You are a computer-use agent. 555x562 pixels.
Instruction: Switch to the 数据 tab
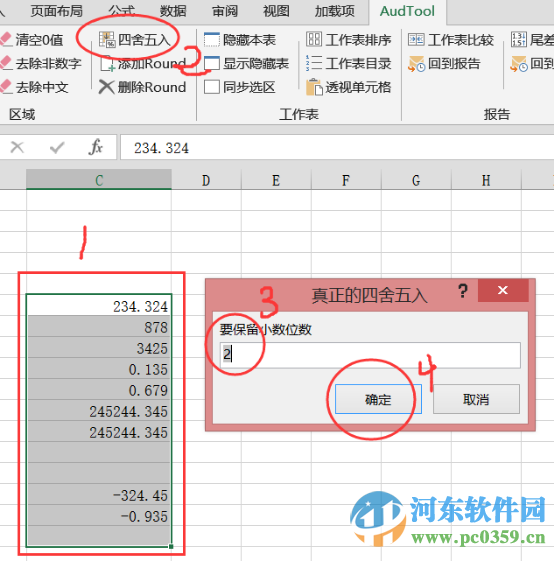point(173,11)
